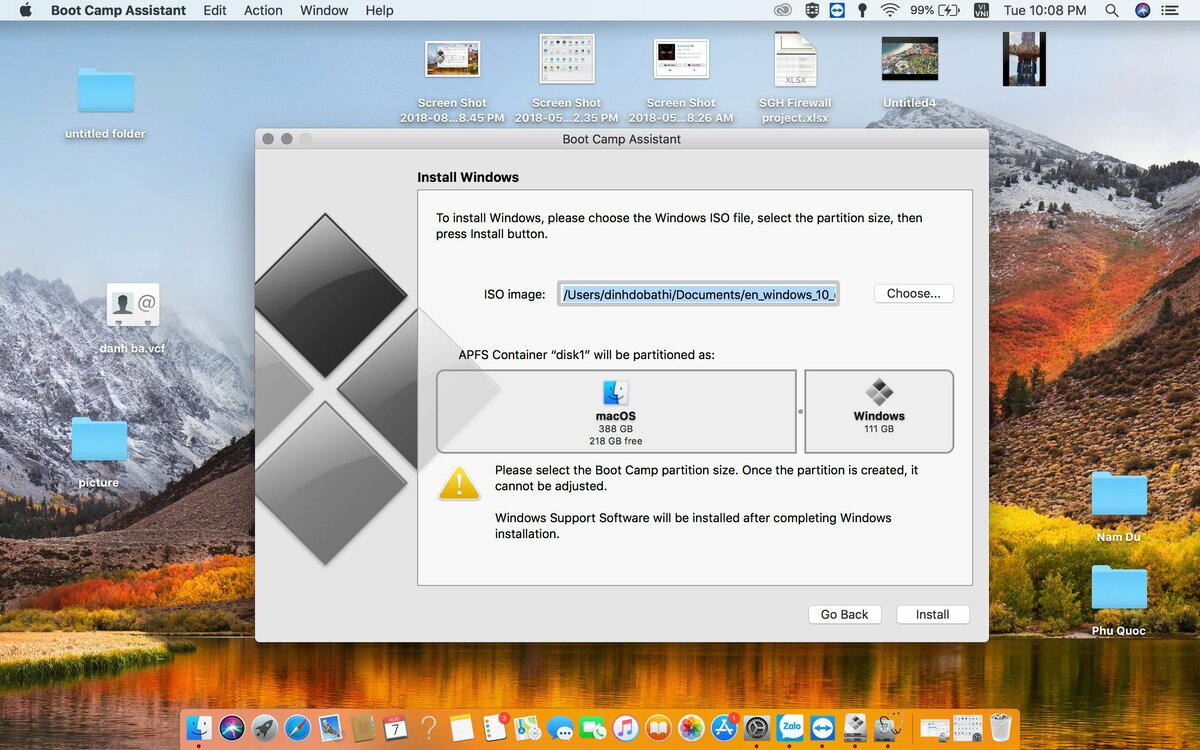Select untitled folder on desktop
1200x750 pixels.
(x=105, y=102)
